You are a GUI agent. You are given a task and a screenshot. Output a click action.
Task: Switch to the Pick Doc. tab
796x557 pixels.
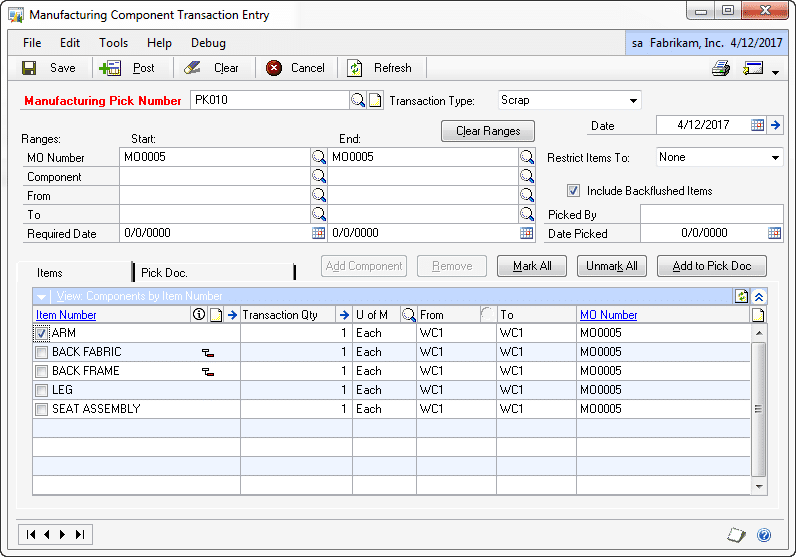click(165, 272)
